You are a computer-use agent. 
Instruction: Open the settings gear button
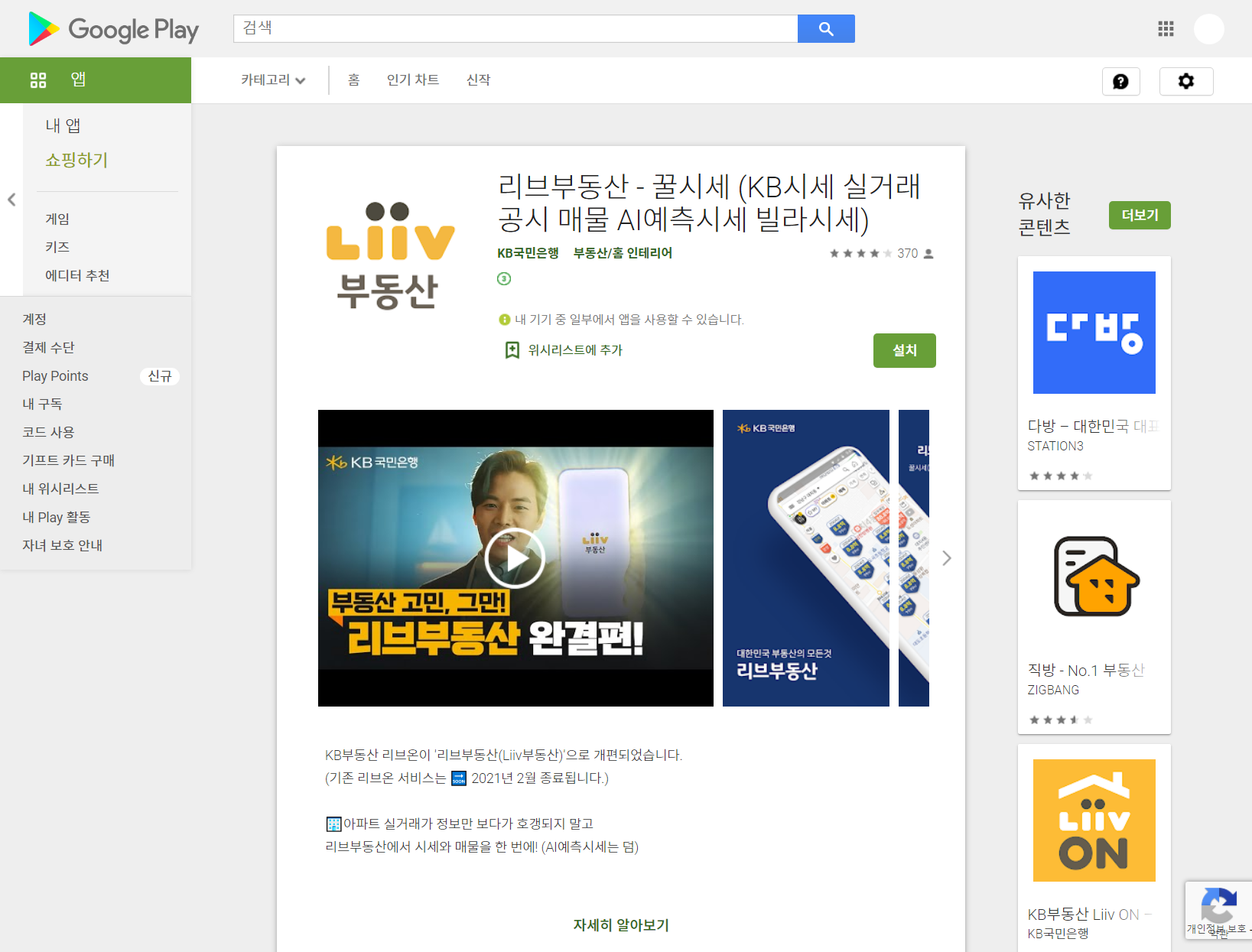(1186, 81)
